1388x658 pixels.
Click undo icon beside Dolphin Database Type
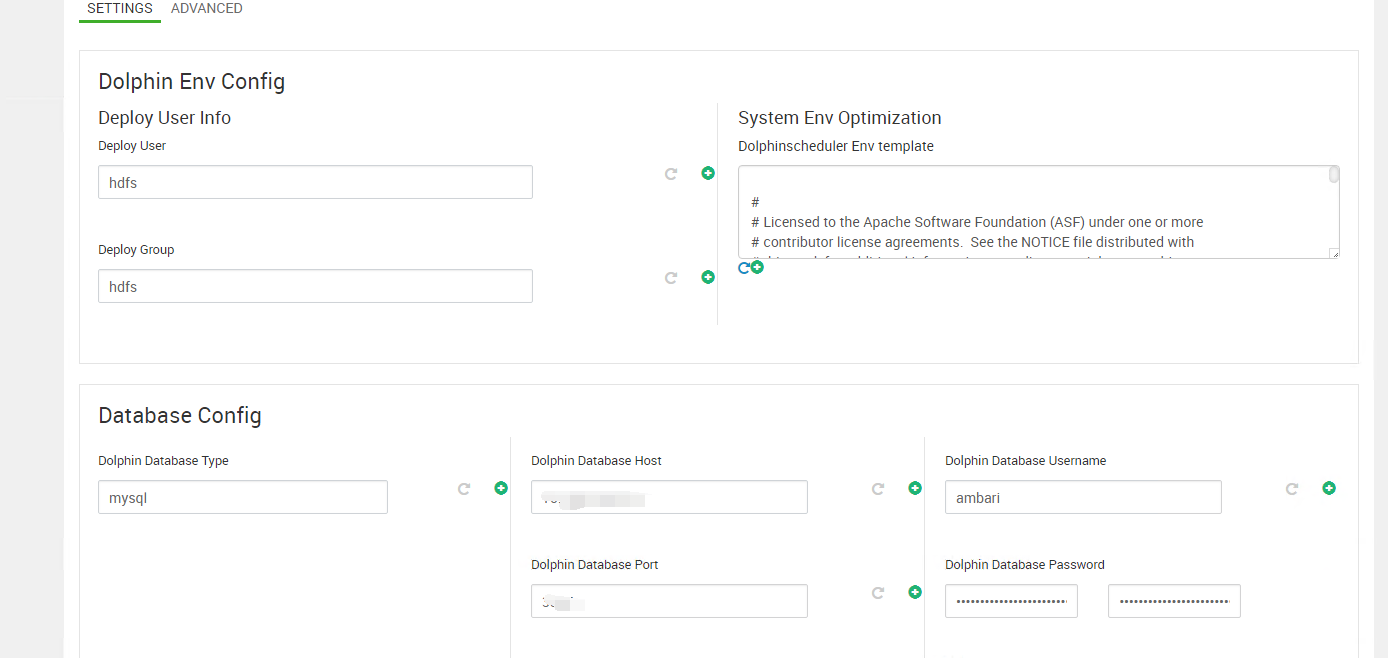[x=464, y=489]
